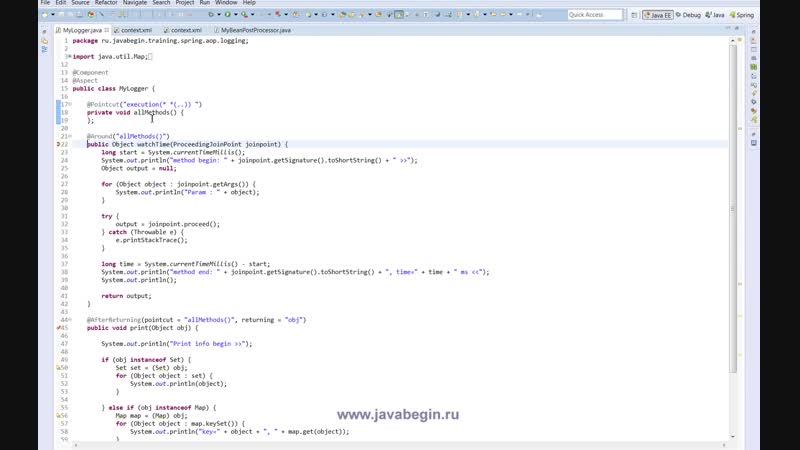Open the Help menu
The height and width of the screenshot is (450, 800).
click(249, 3)
